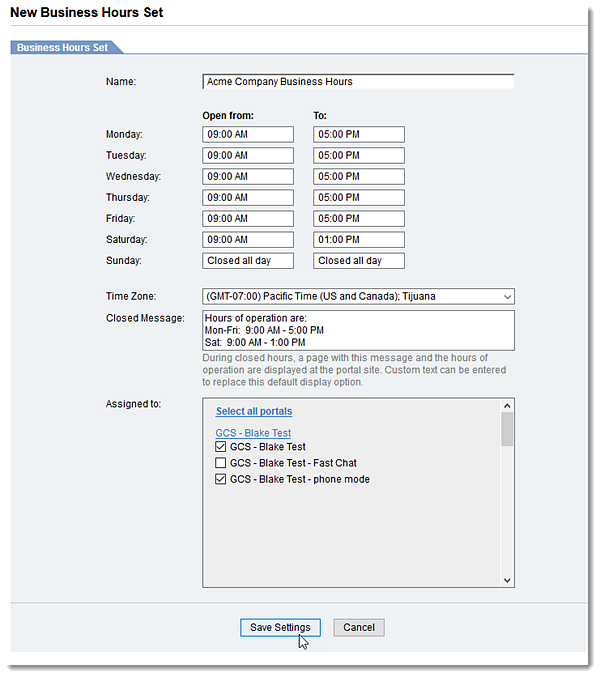Click the Name input field
600x677 pixels.
358,82
